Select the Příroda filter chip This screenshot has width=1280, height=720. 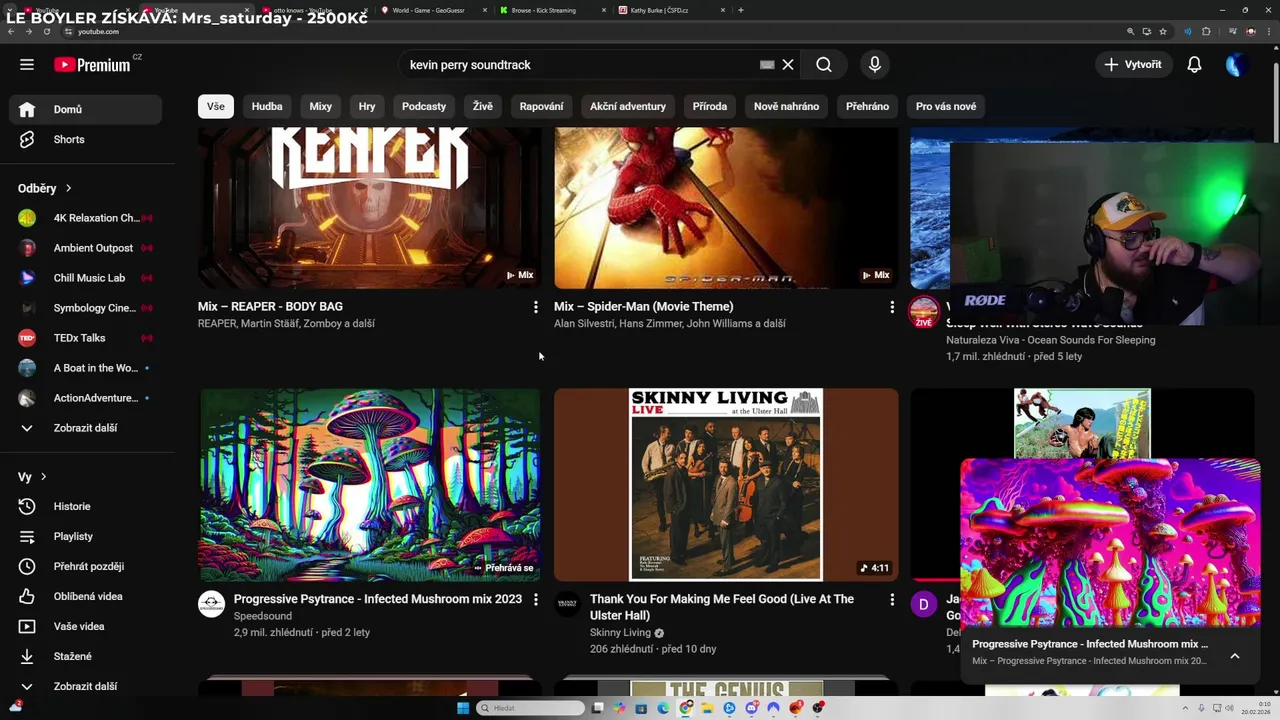[710, 106]
